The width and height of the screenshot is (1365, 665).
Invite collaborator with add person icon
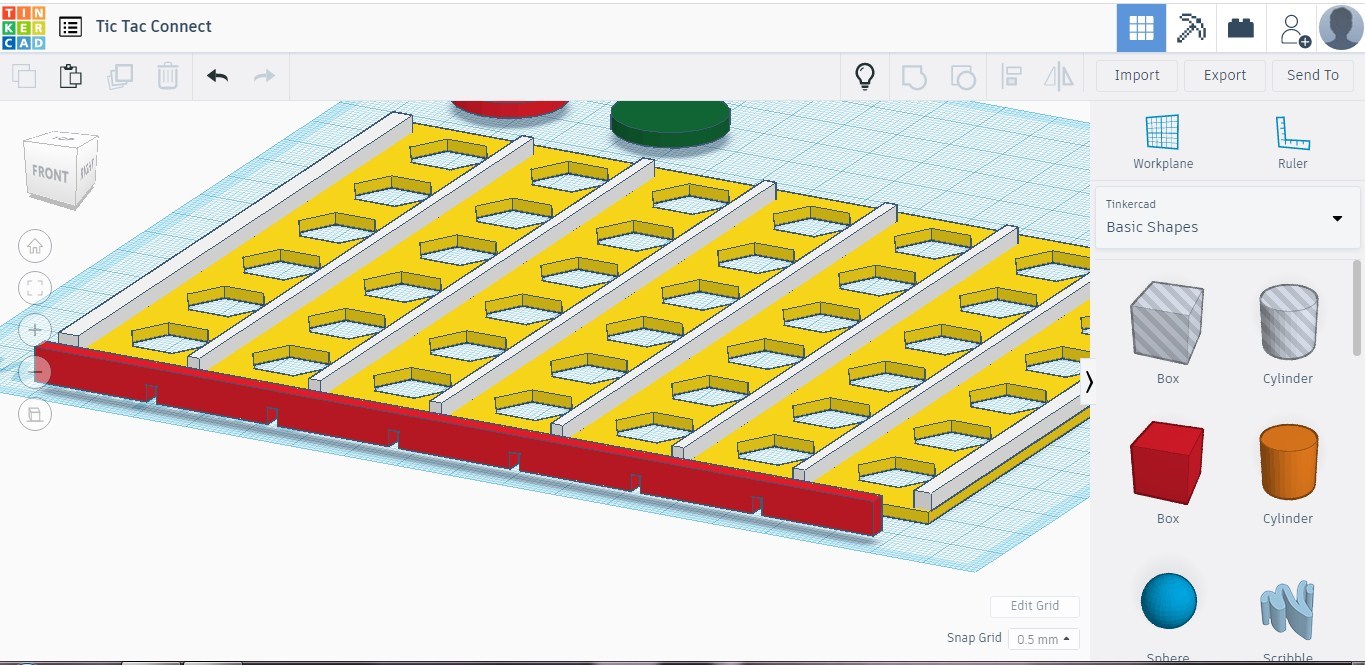(x=1293, y=28)
